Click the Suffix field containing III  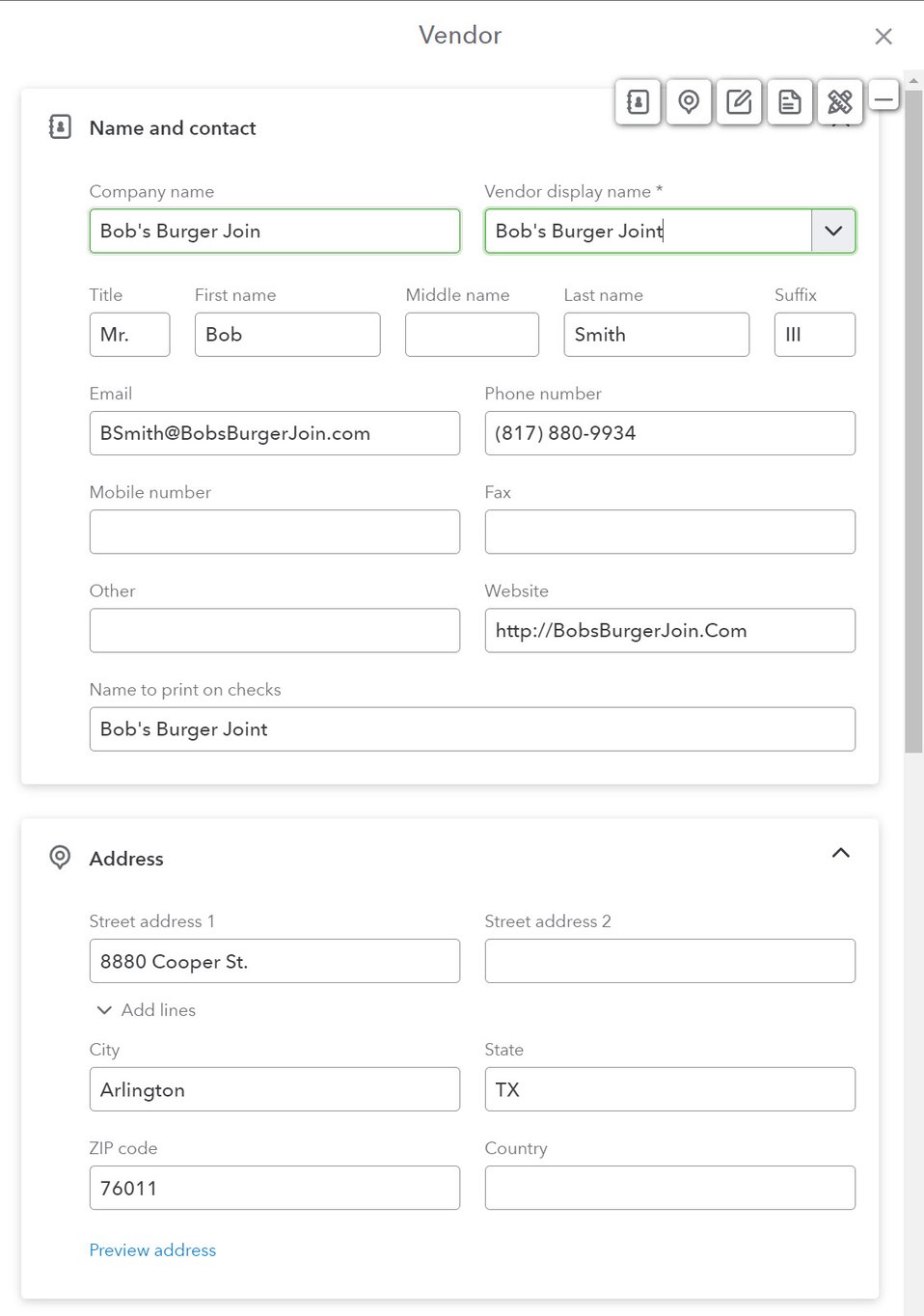(814, 335)
